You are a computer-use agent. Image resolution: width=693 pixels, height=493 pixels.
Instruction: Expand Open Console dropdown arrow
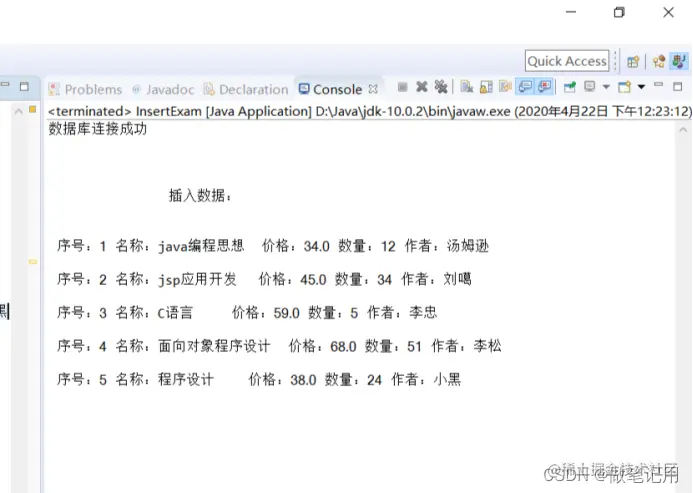pyautogui.click(x=641, y=87)
